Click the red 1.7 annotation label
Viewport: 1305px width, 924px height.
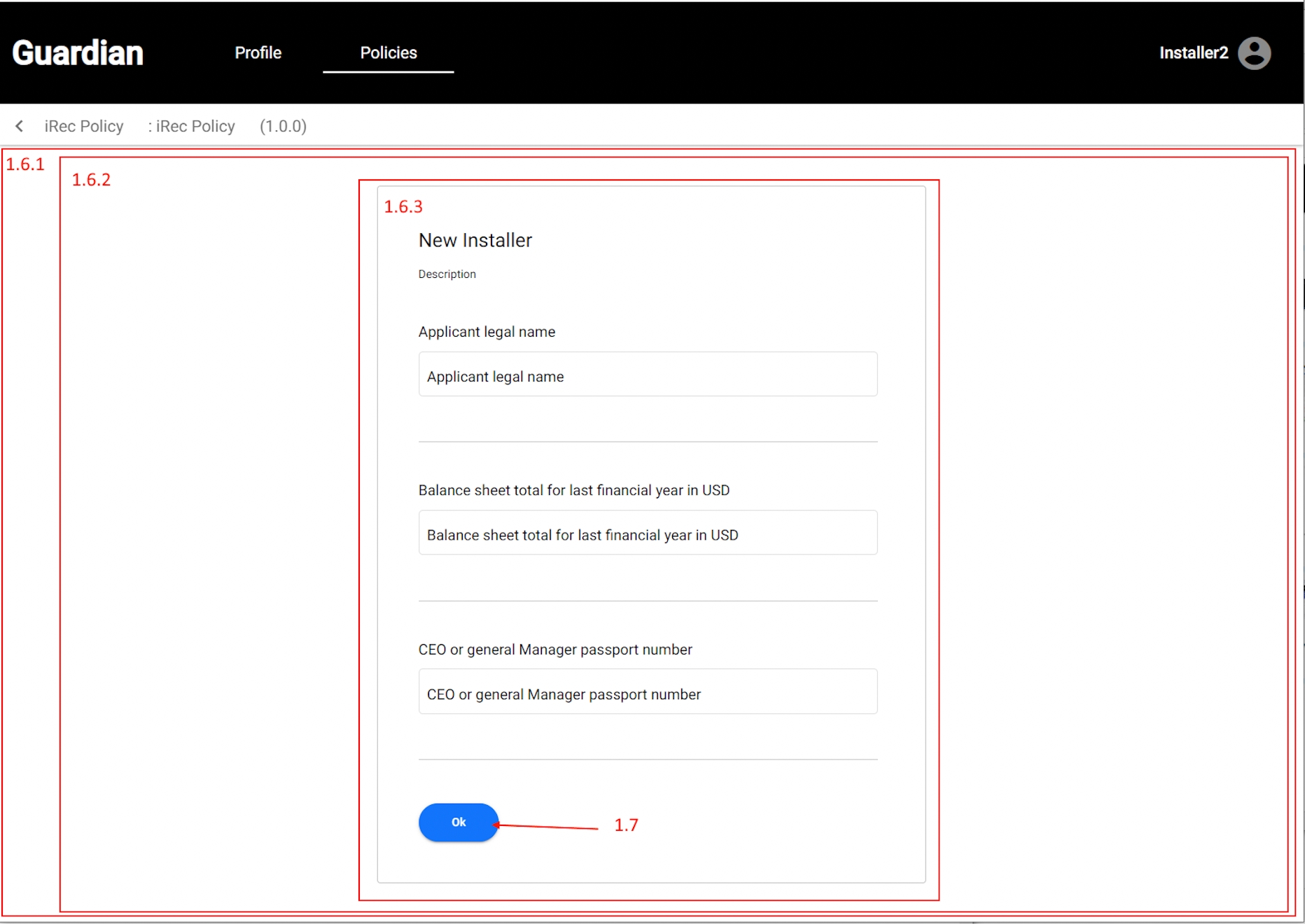point(626,825)
